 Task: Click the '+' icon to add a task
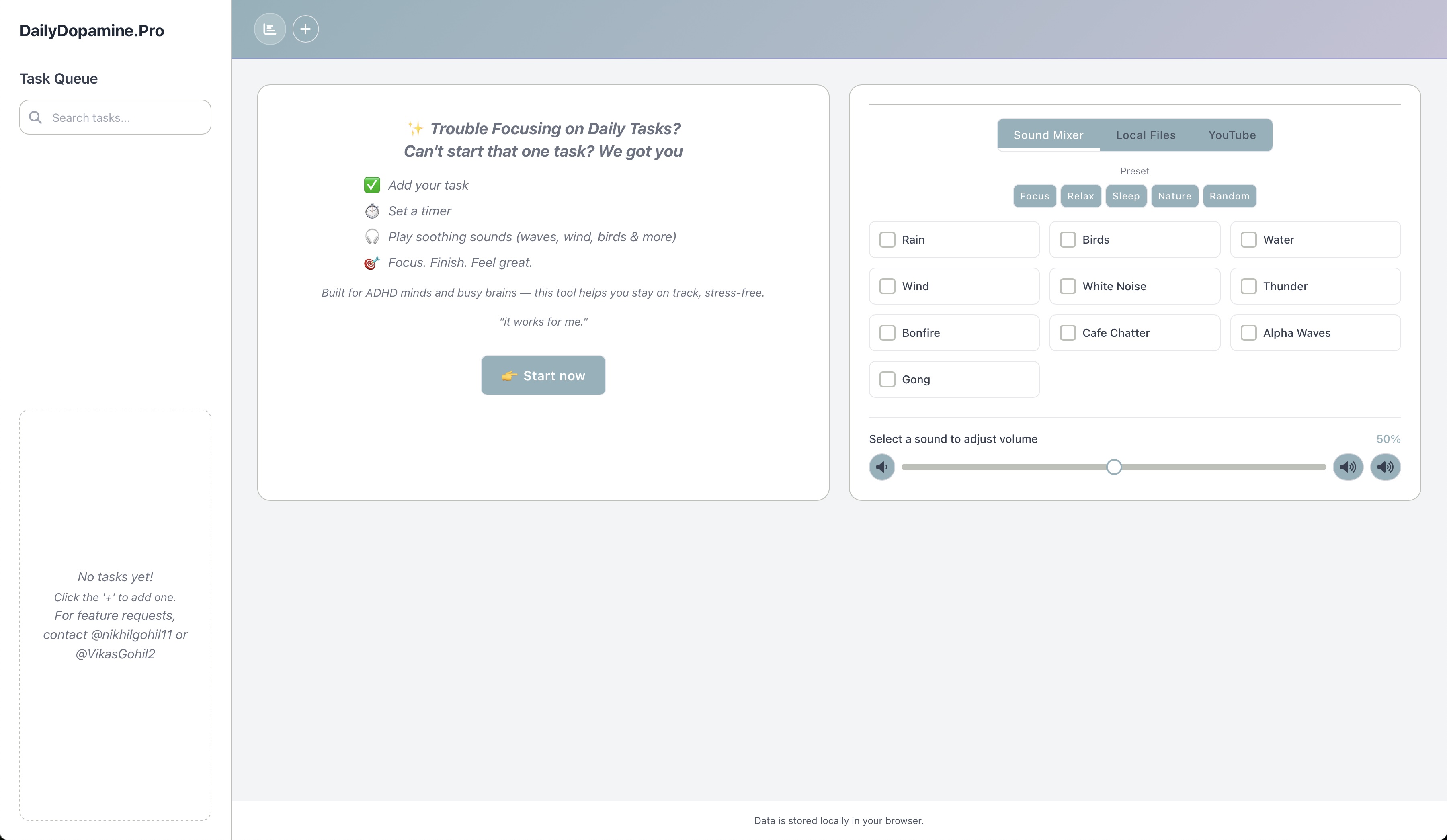click(x=305, y=29)
